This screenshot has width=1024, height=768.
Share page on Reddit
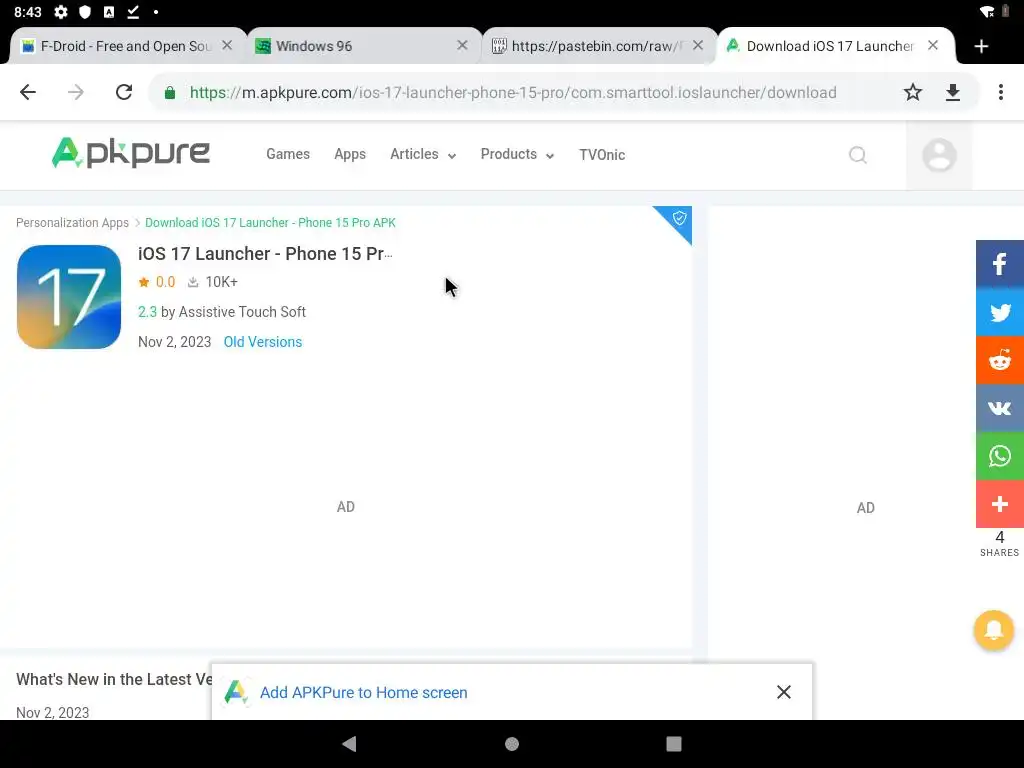(x=1000, y=360)
